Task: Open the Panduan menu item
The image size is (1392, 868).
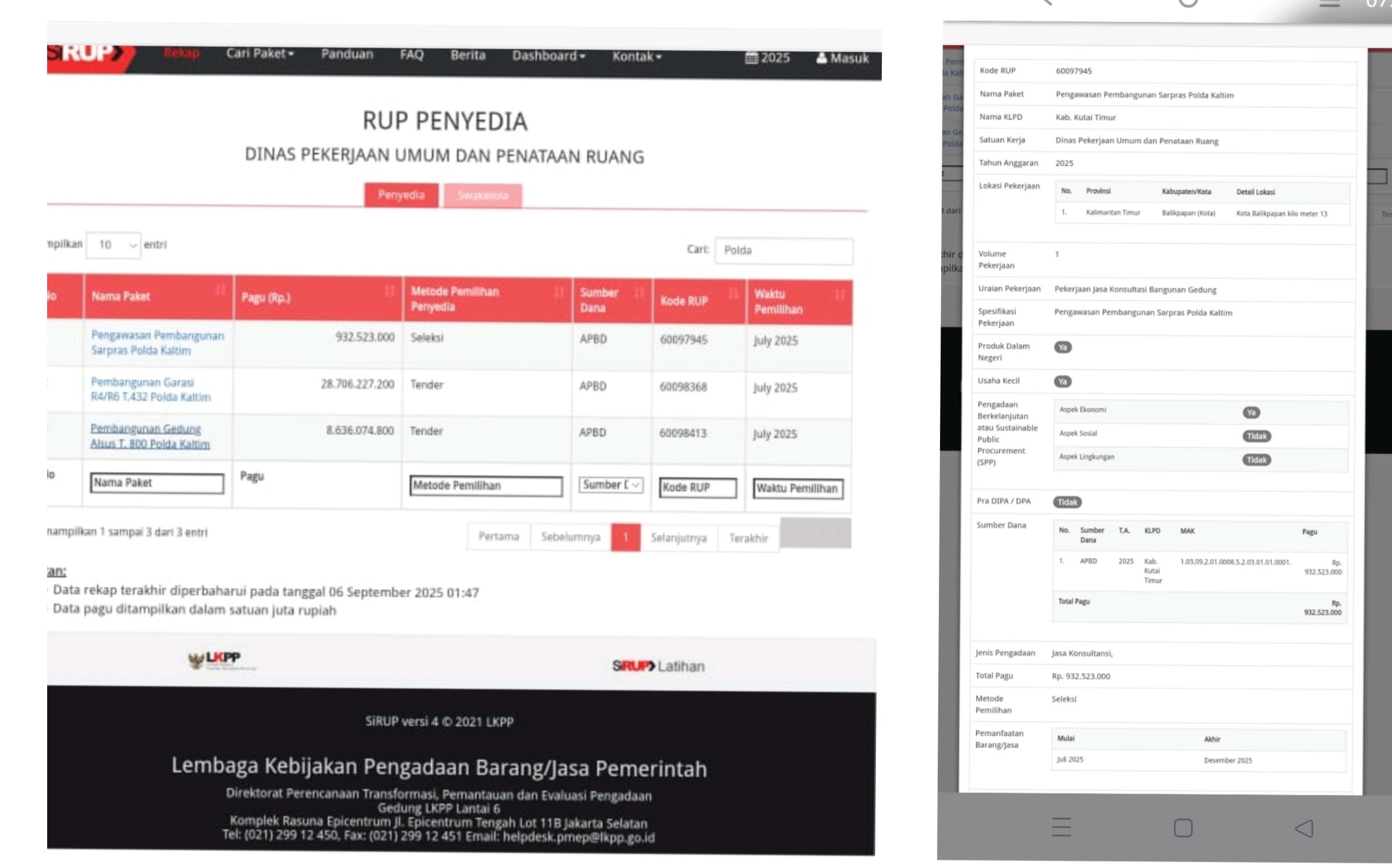Action: 347,54
